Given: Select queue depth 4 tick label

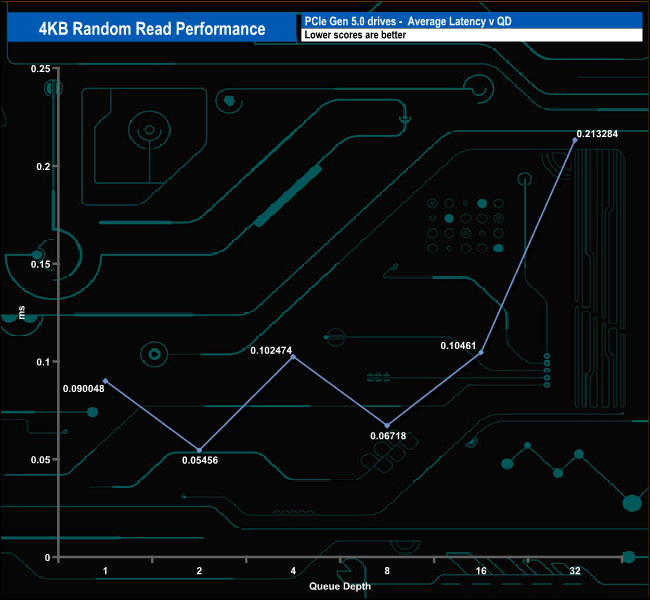Looking at the screenshot, I should click(x=293, y=571).
